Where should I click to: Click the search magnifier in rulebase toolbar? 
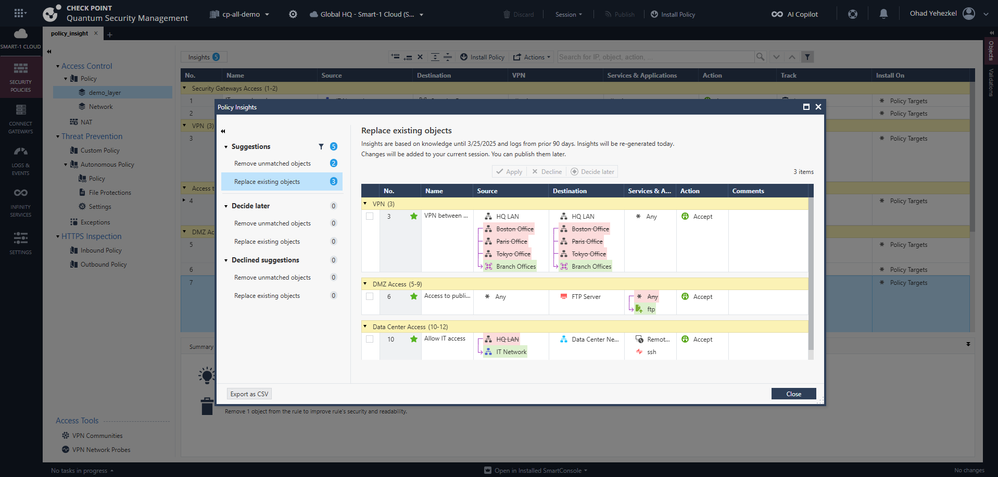tap(761, 57)
